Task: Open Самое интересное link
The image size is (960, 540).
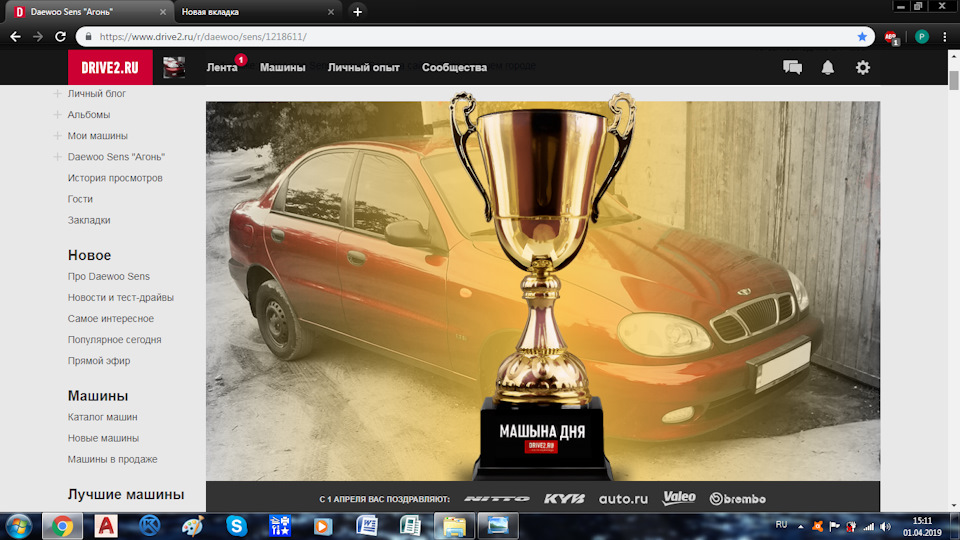Action: tap(111, 319)
